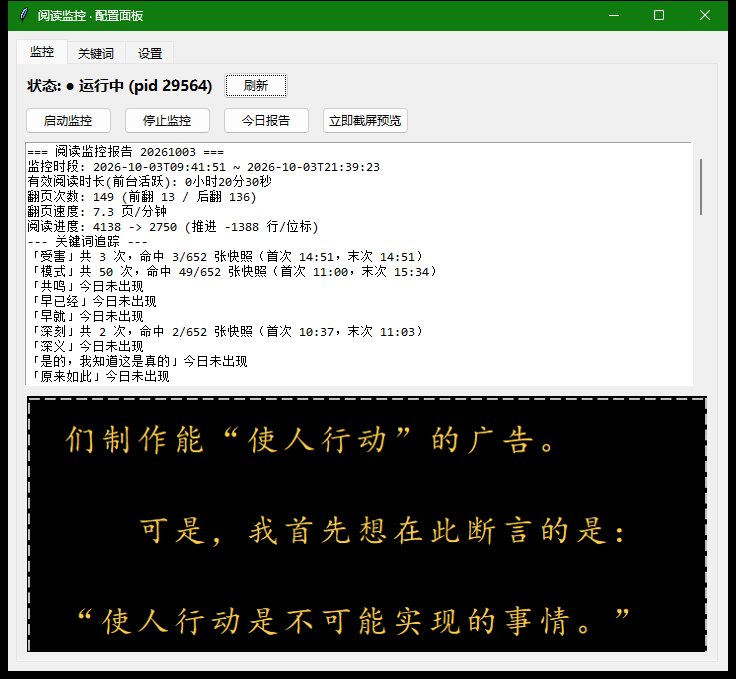Click the 「早已经」今日未出现 line
736x679 pixels.
pos(92,302)
